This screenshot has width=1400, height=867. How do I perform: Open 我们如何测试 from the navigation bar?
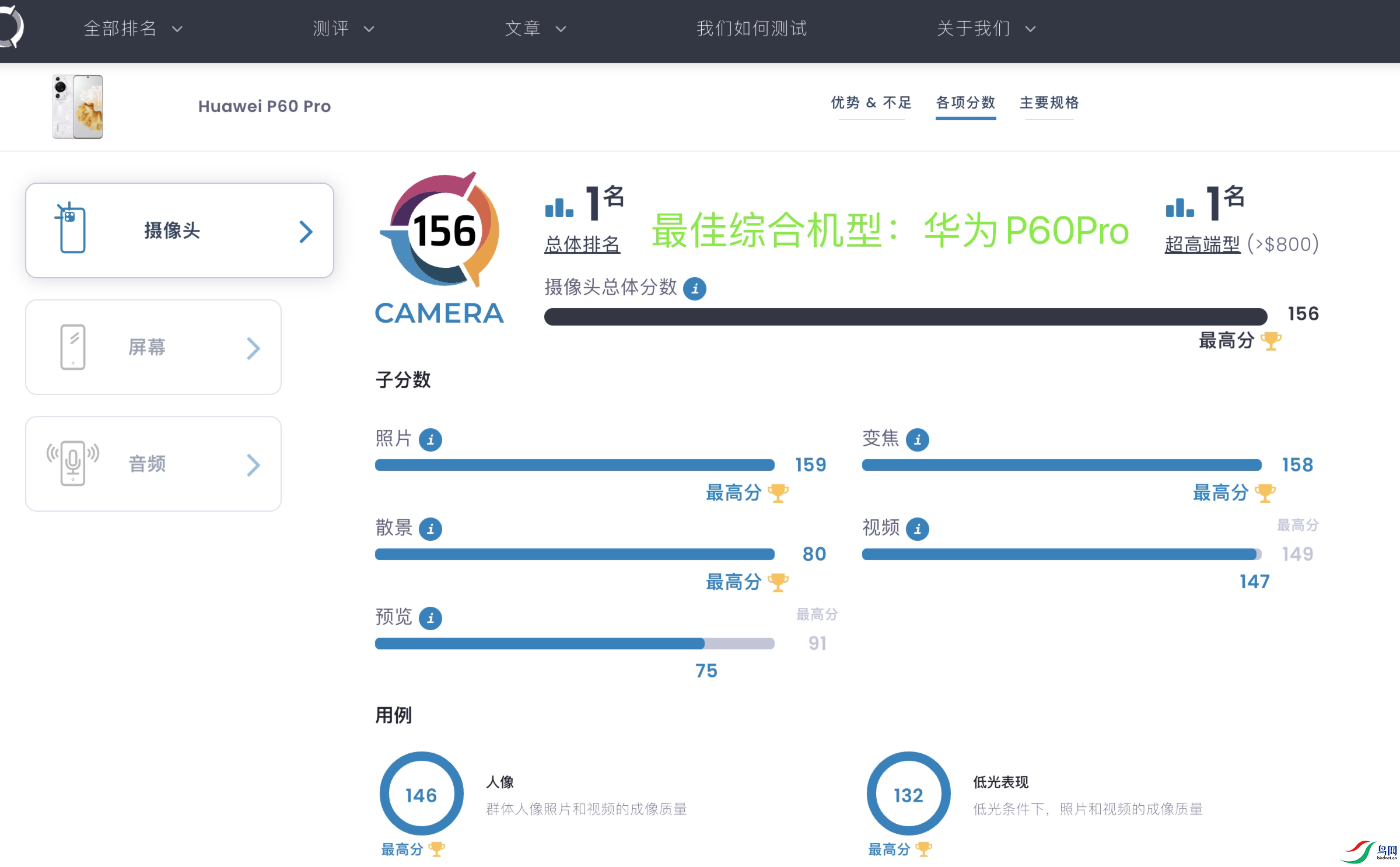(x=751, y=29)
